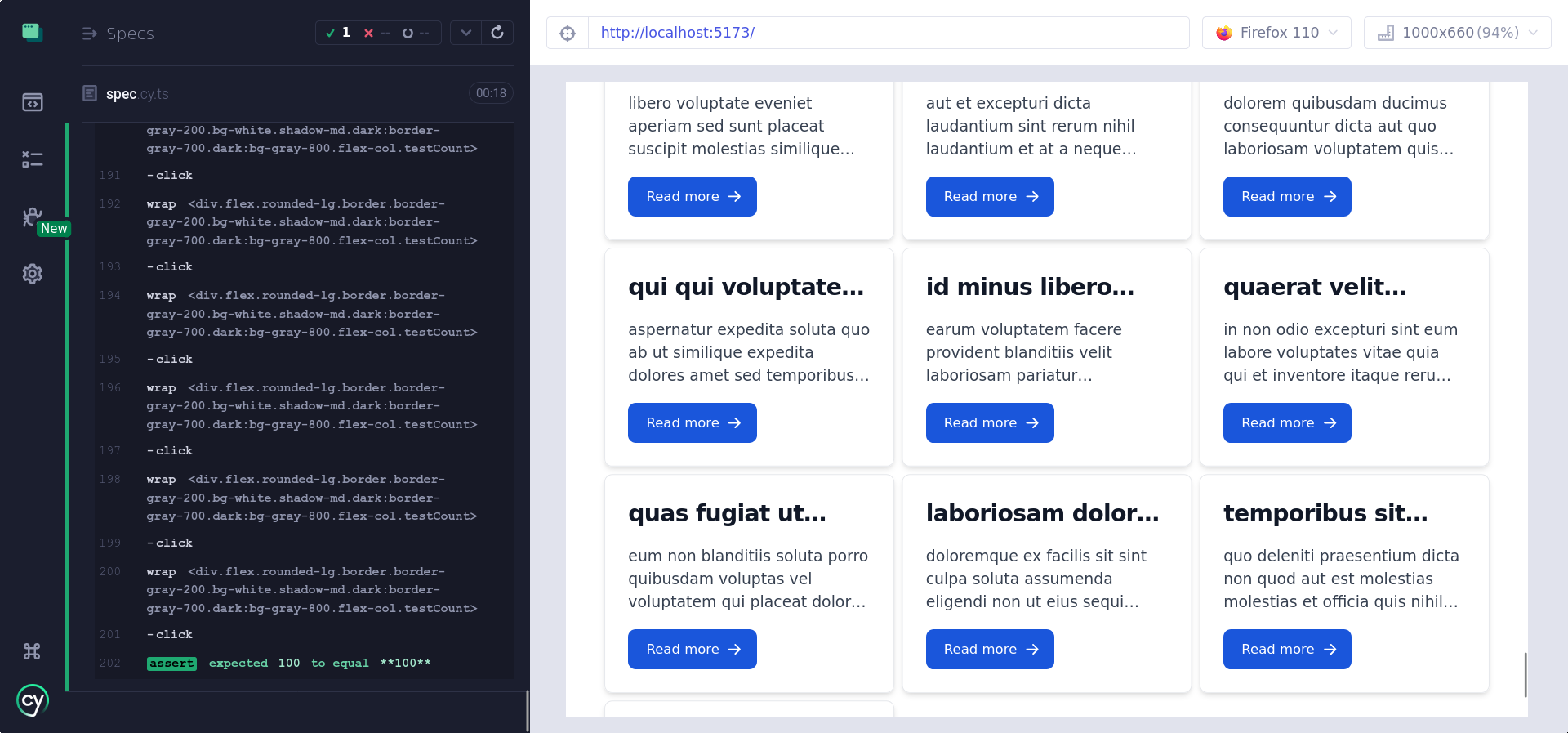Click the pending tests spinner indicator
Screen dimensions: 1568x733
pyautogui.click(x=416, y=33)
